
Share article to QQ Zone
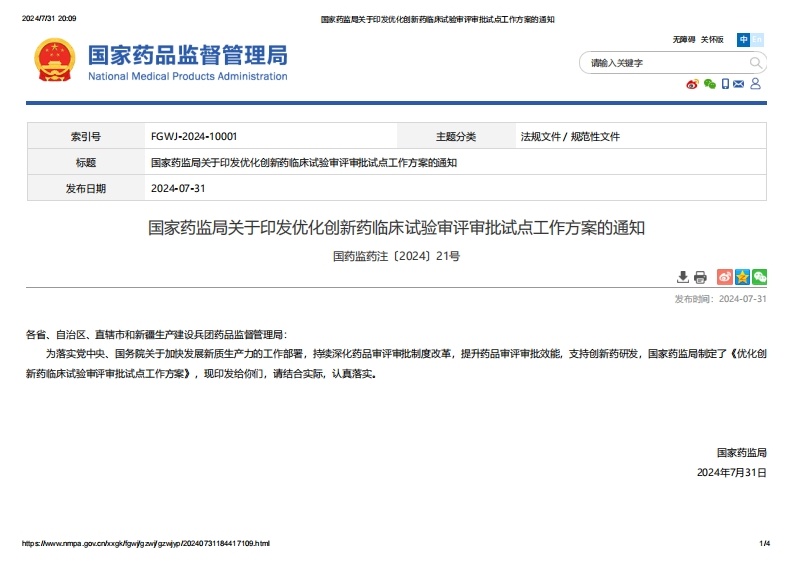tap(742, 277)
